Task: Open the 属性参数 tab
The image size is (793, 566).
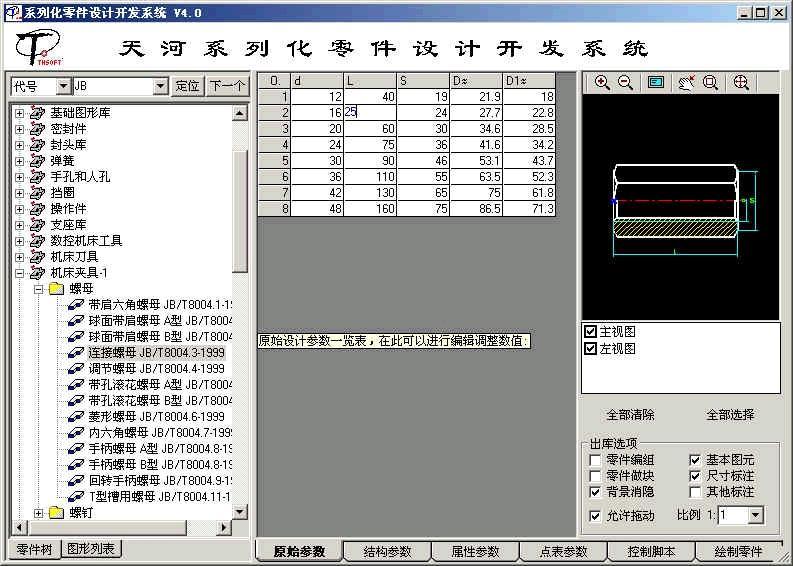Action: (x=475, y=552)
